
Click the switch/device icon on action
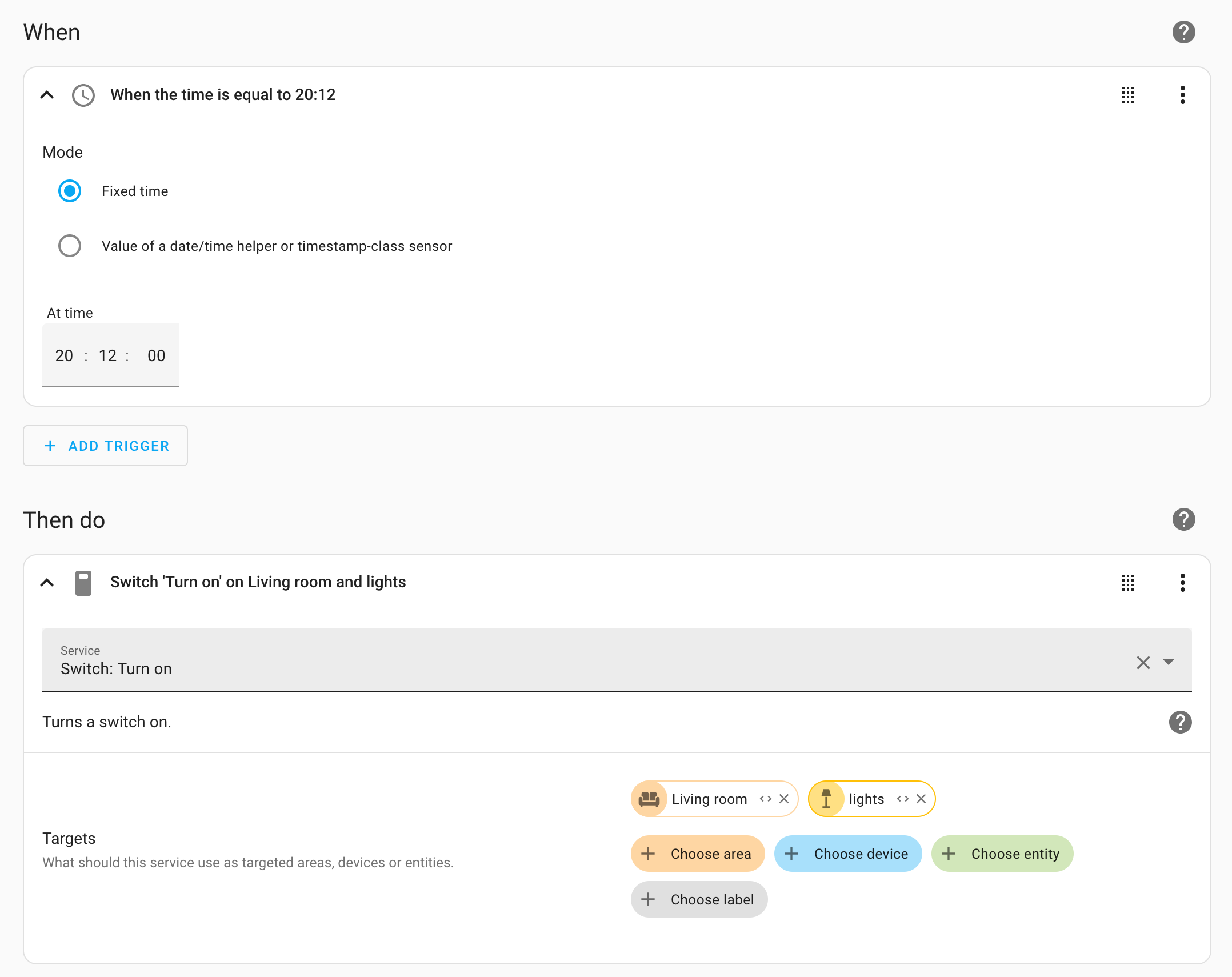(83, 582)
